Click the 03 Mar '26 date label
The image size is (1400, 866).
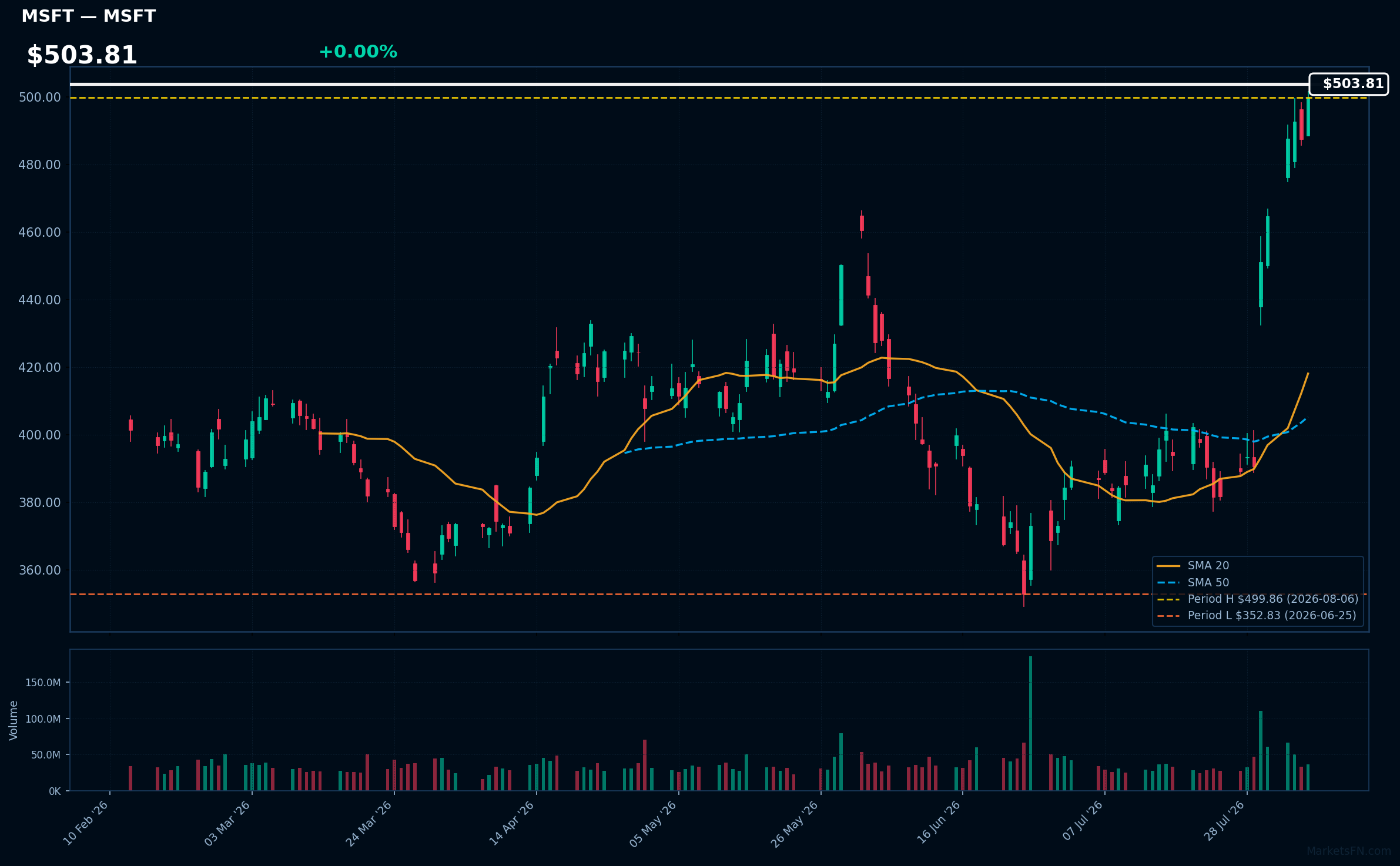coord(228,823)
